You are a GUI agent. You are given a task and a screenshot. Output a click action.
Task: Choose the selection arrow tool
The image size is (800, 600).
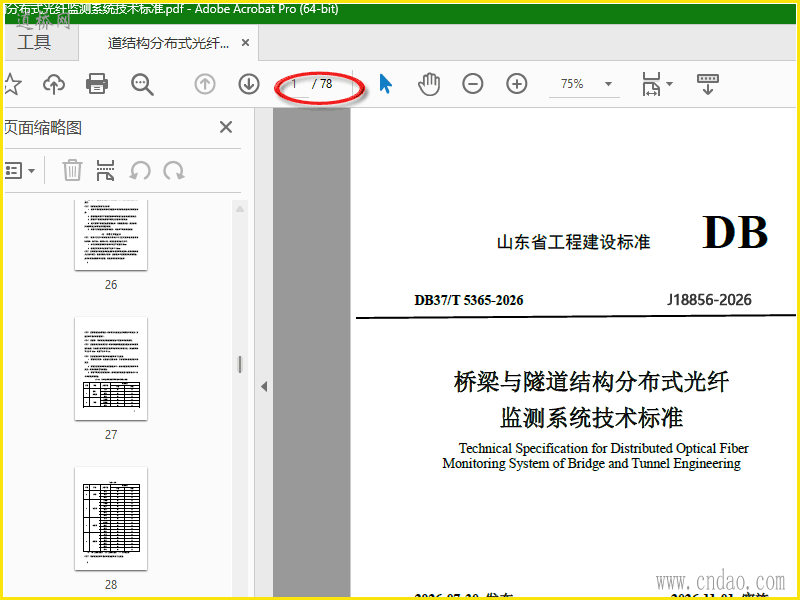[386, 84]
